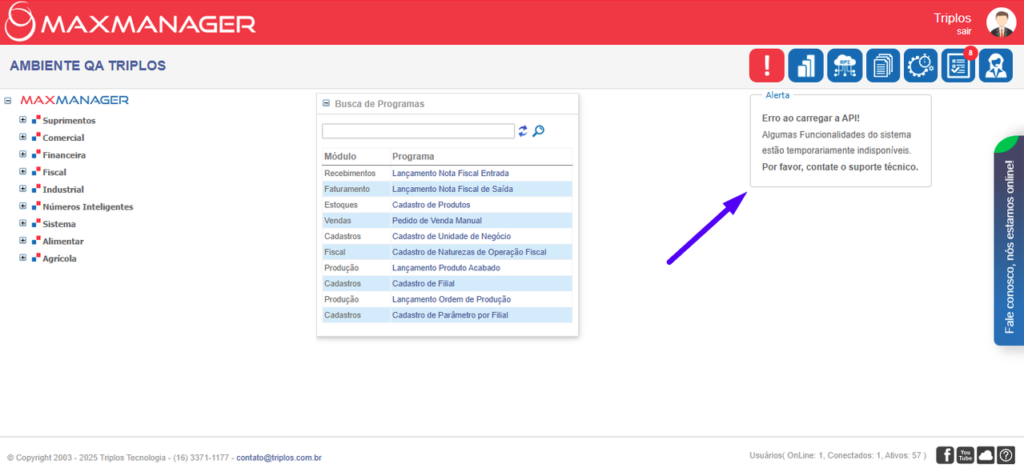Screen dimensions: 1024x468
Task: Click the Triplos username text
Action: [x=952, y=18]
